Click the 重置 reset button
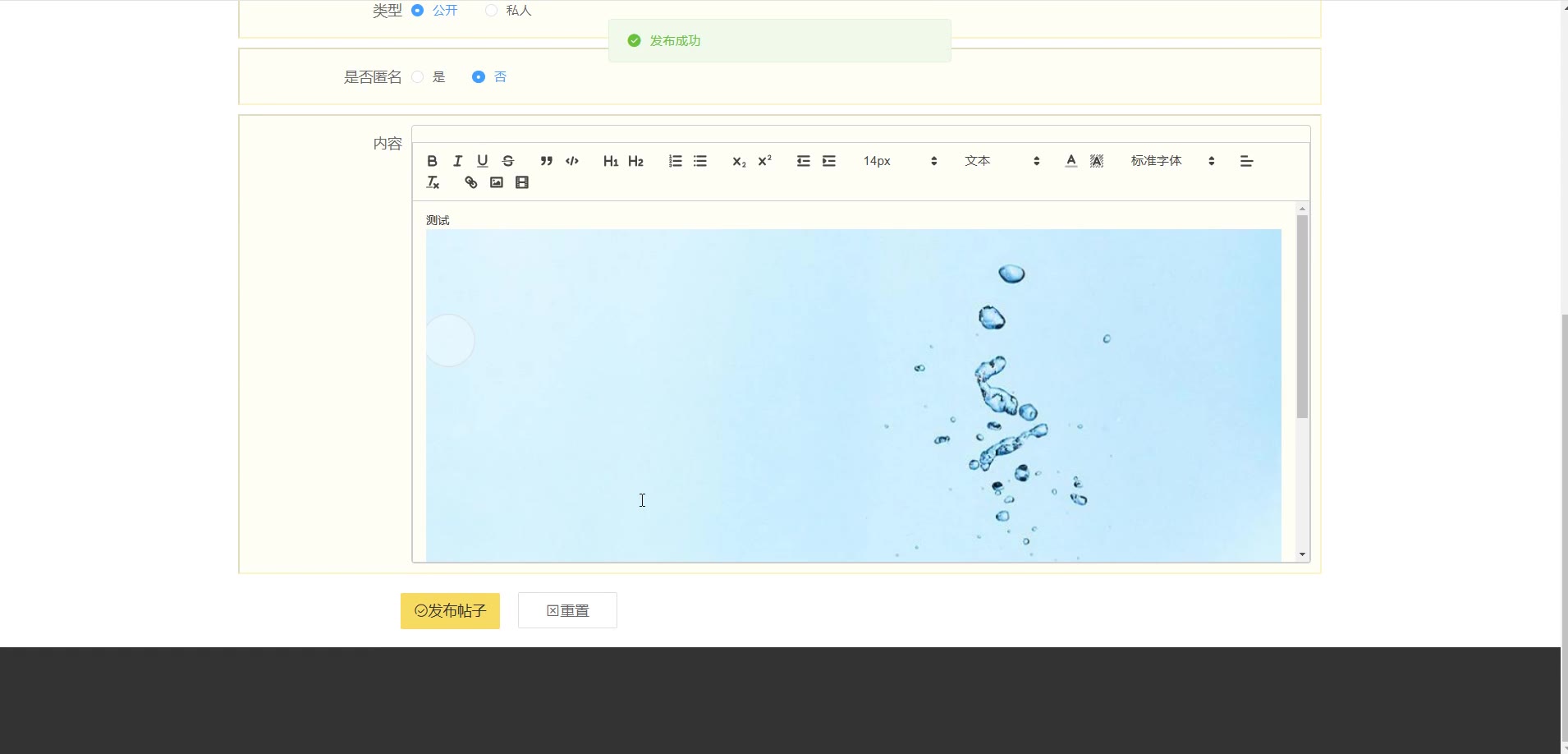 point(567,611)
